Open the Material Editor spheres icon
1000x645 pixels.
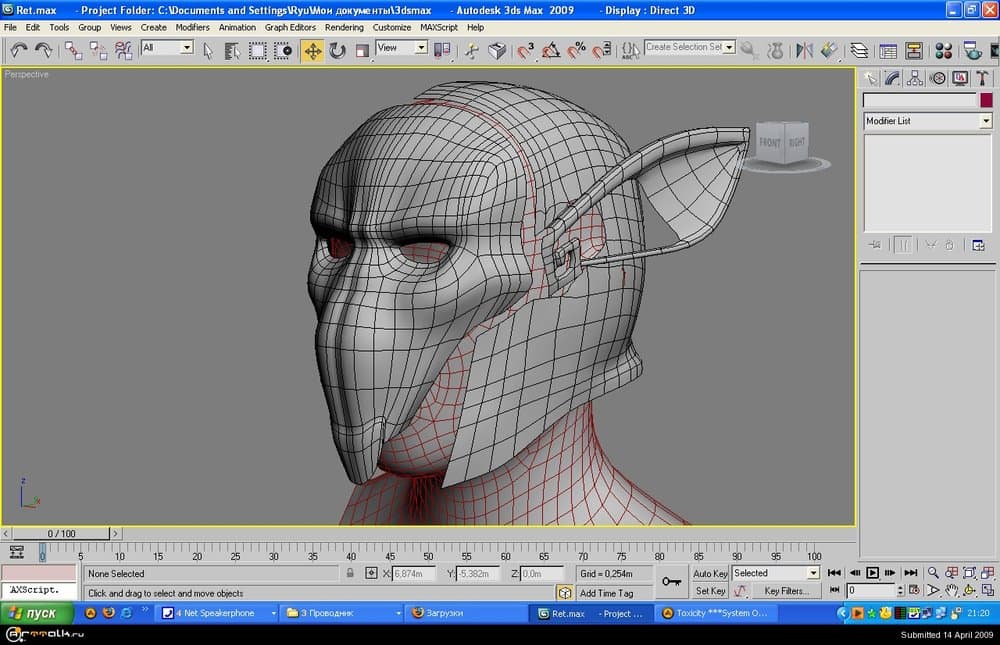coord(944,49)
